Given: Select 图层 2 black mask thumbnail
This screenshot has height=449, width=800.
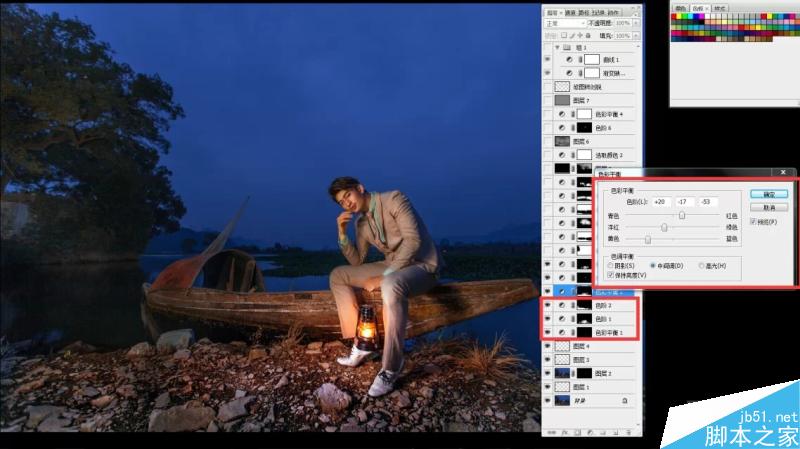Looking at the screenshot, I should (x=584, y=373).
